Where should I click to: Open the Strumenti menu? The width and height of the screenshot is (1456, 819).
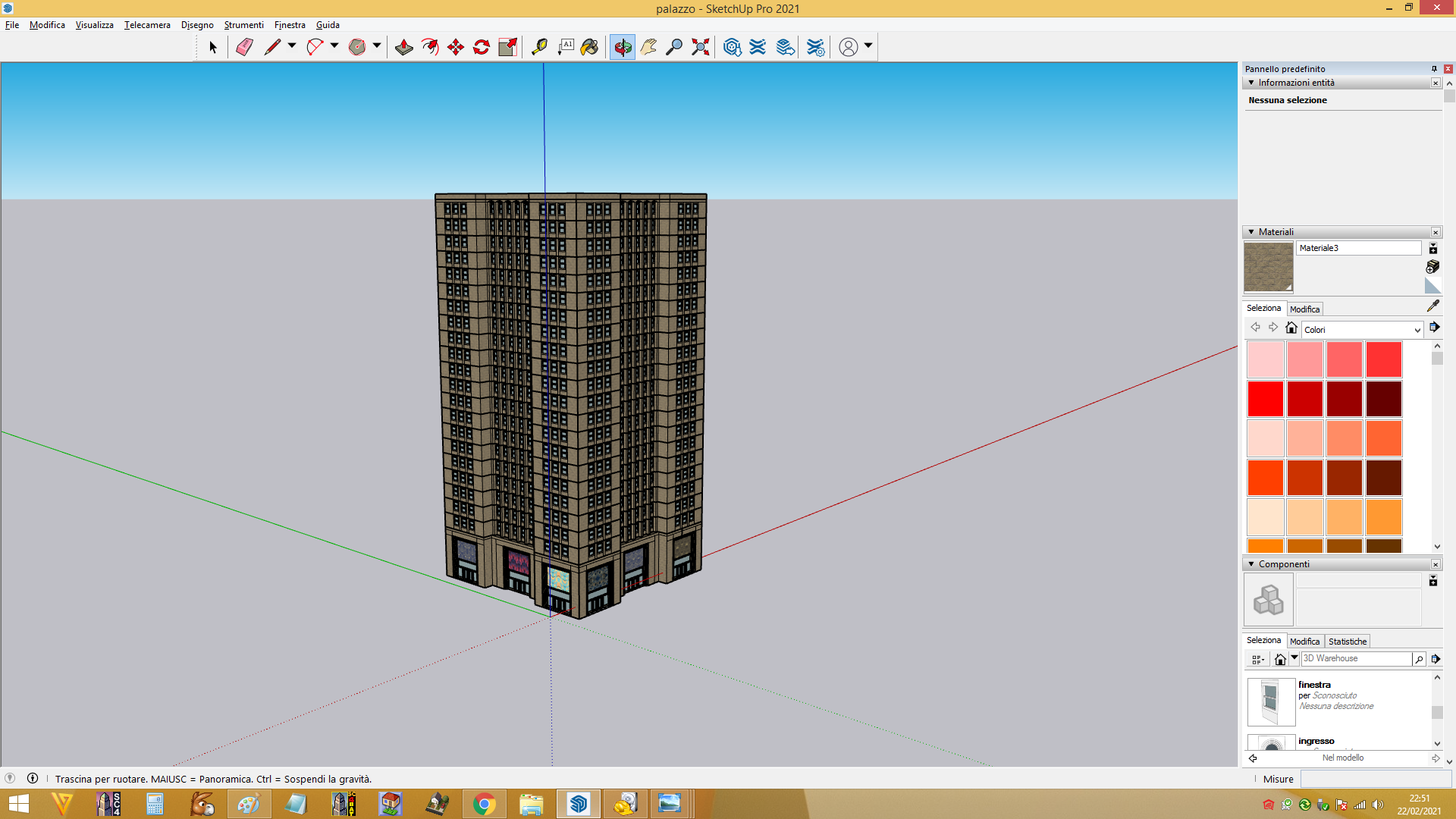tap(243, 25)
